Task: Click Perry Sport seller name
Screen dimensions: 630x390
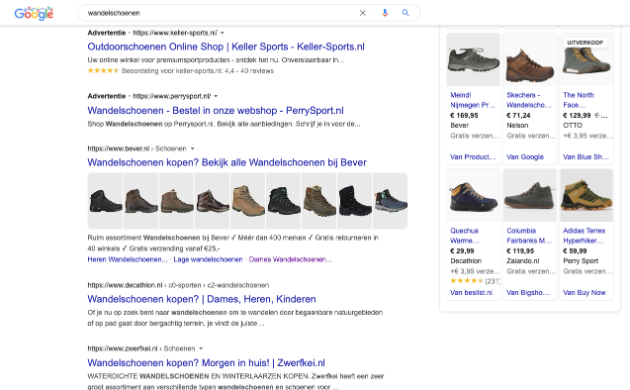Action: [581, 261]
